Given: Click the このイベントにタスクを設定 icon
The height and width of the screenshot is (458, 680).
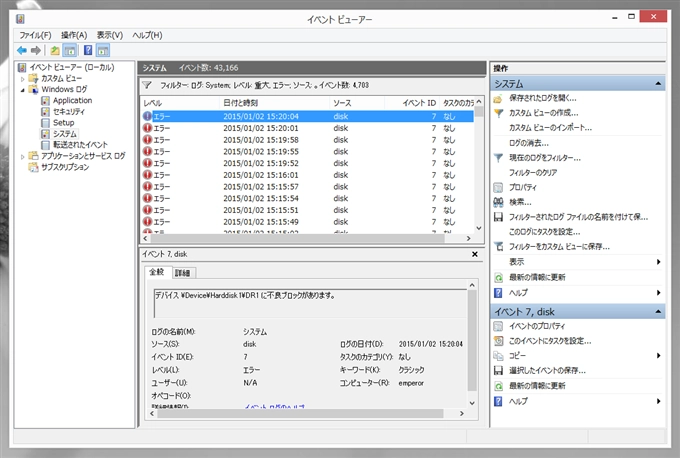Looking at the screenshot, I should 498,341.
